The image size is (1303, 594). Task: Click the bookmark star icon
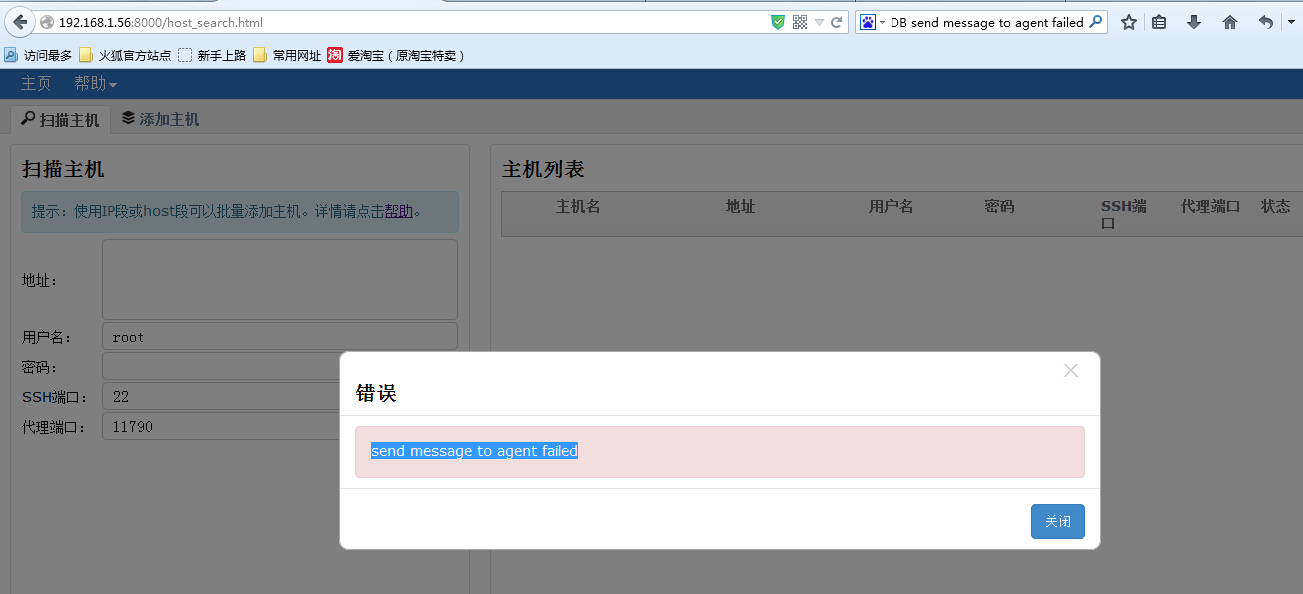(1128, 21)
